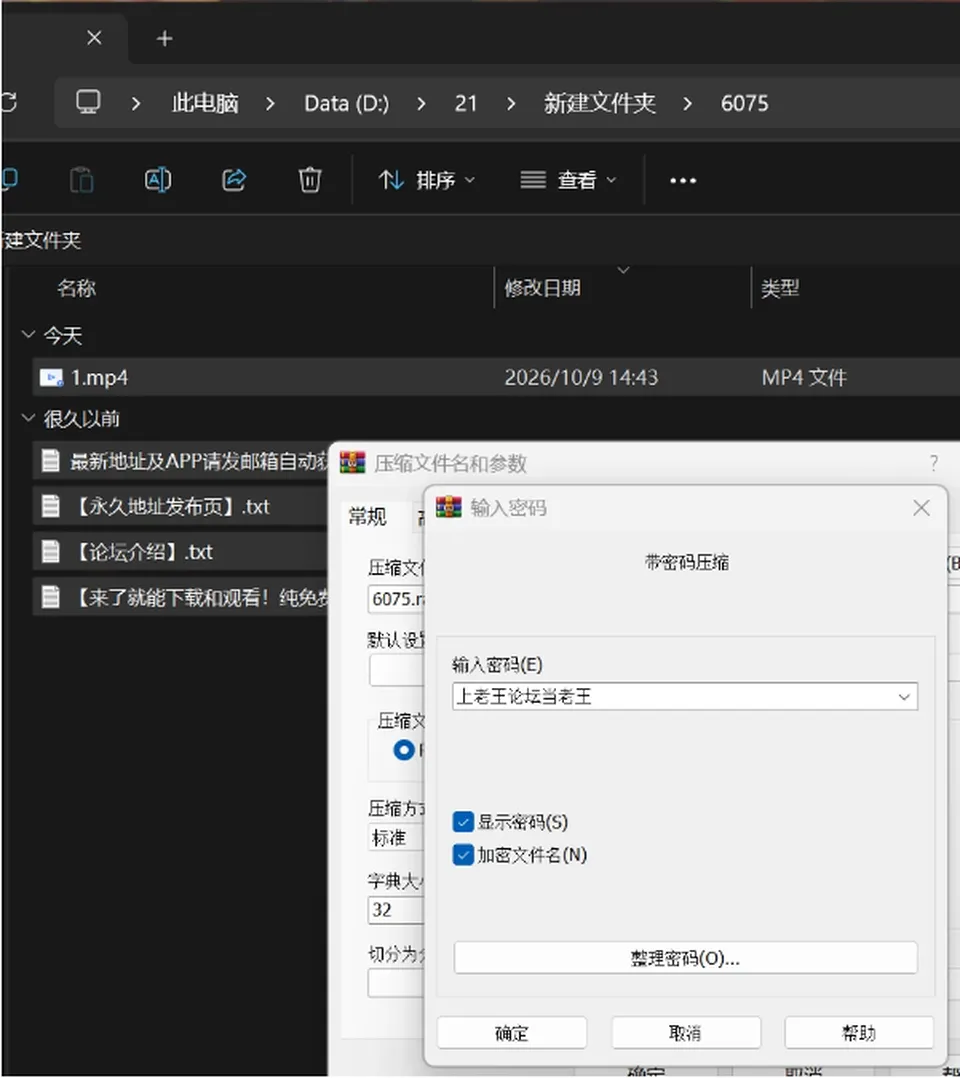This screenshot has height=1078, width=960.
Task: Switch to the 常规 tab
Action: (367, 516)
